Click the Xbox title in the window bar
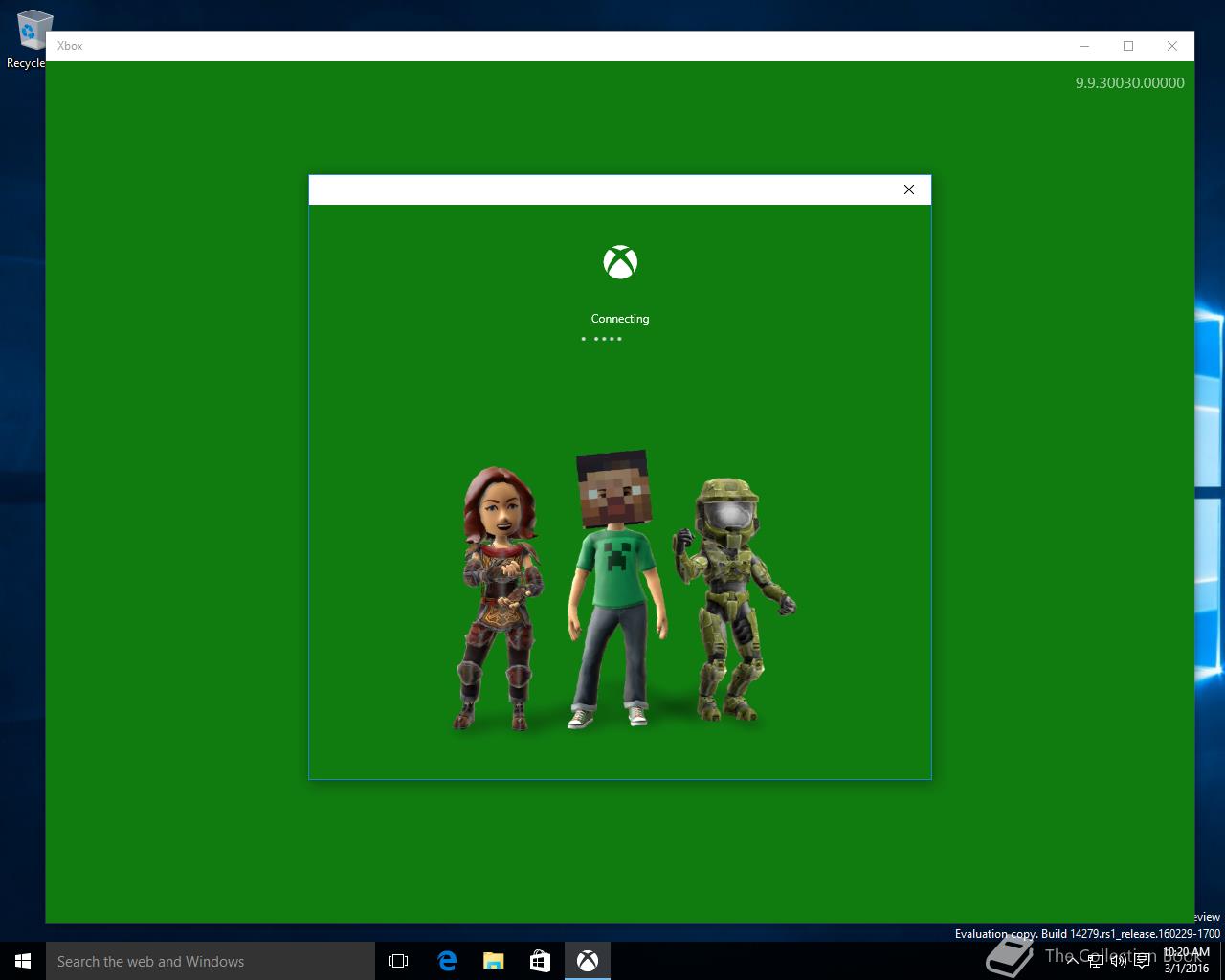This screenshot has width=1225, height=980. tap(70, 46)
